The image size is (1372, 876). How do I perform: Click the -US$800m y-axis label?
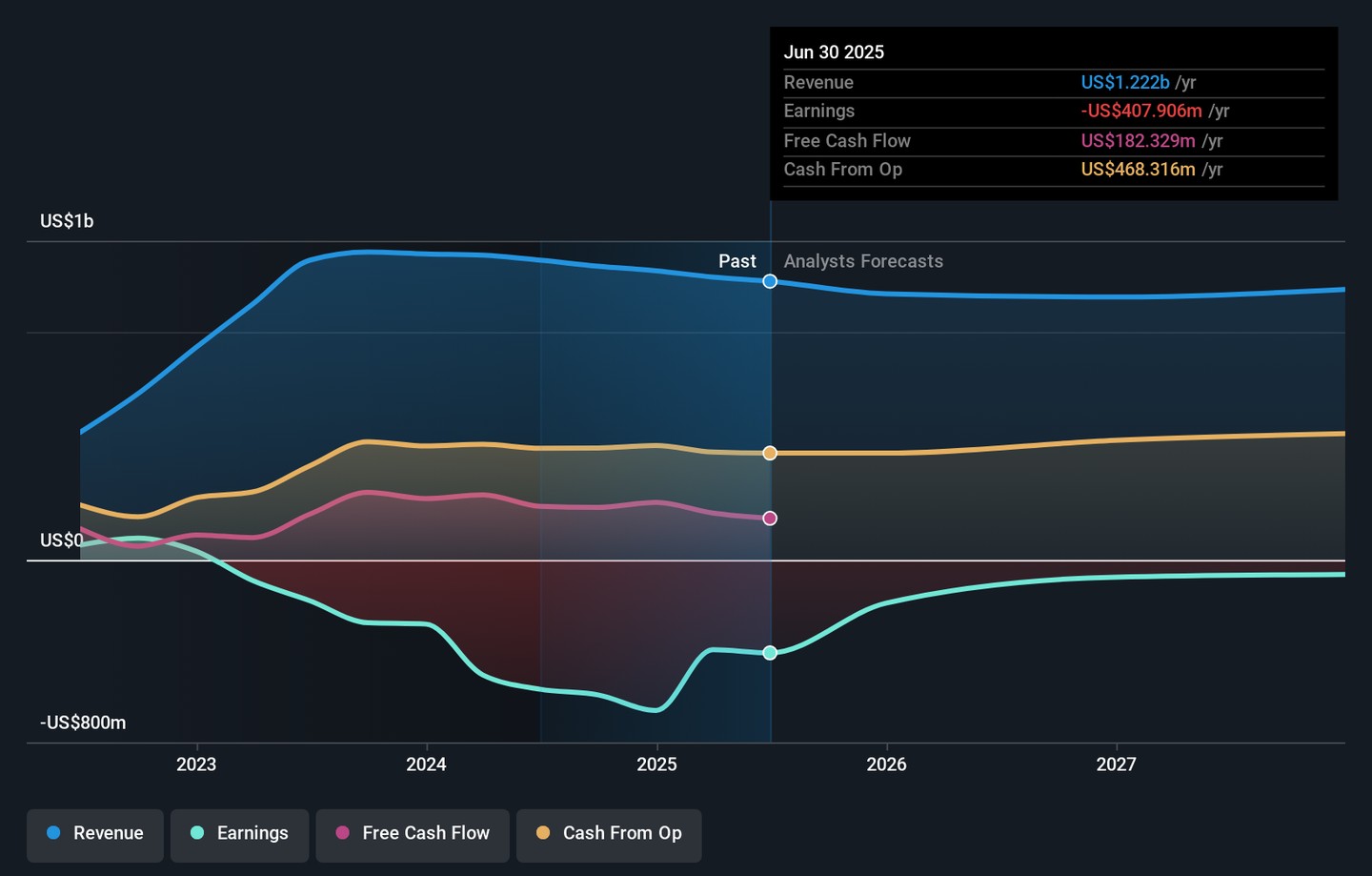click(83, 723)
